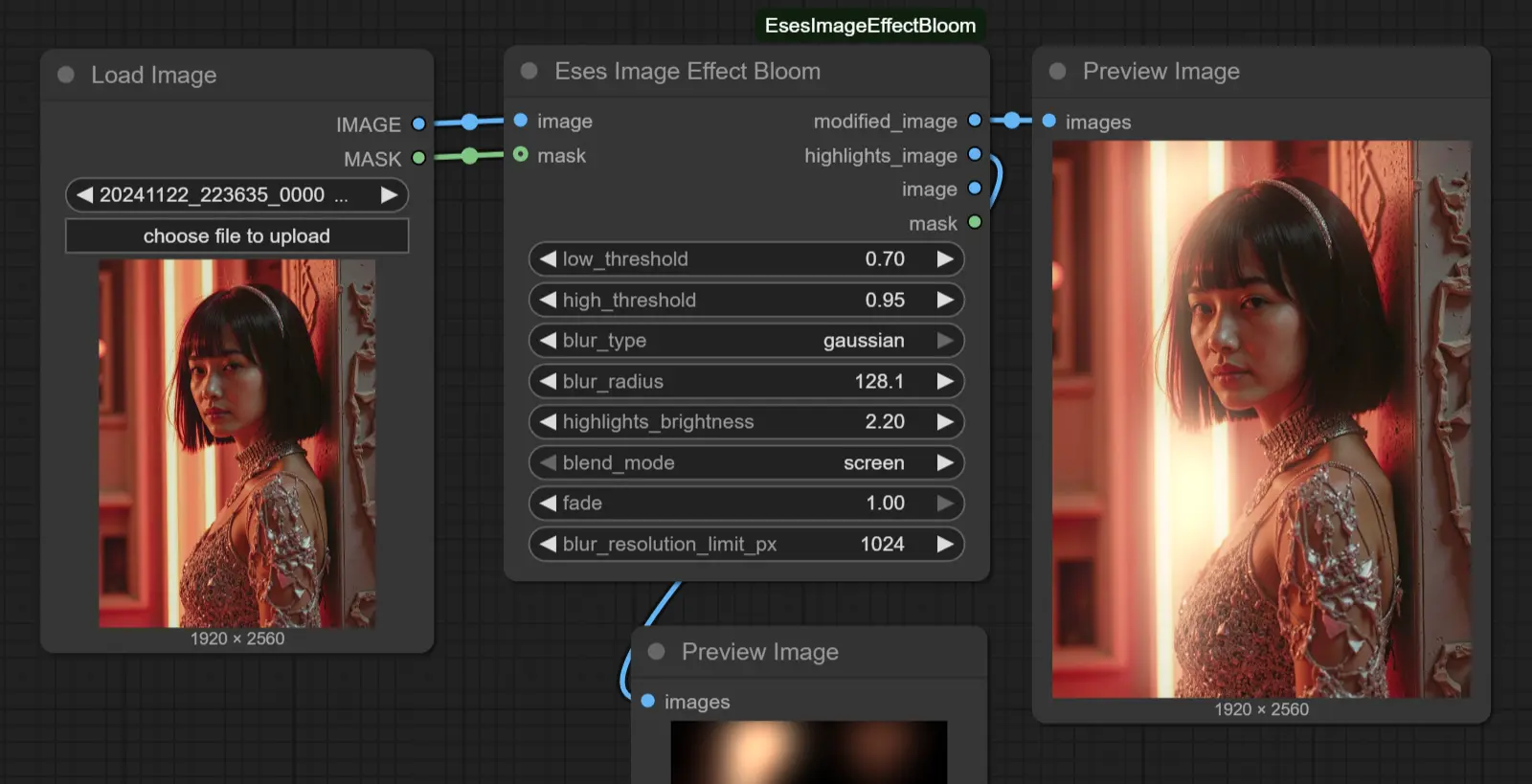Click the fade value 1.00
Image resolution: width=1532 pixels, height=784 pixels.
click(885, 503)
